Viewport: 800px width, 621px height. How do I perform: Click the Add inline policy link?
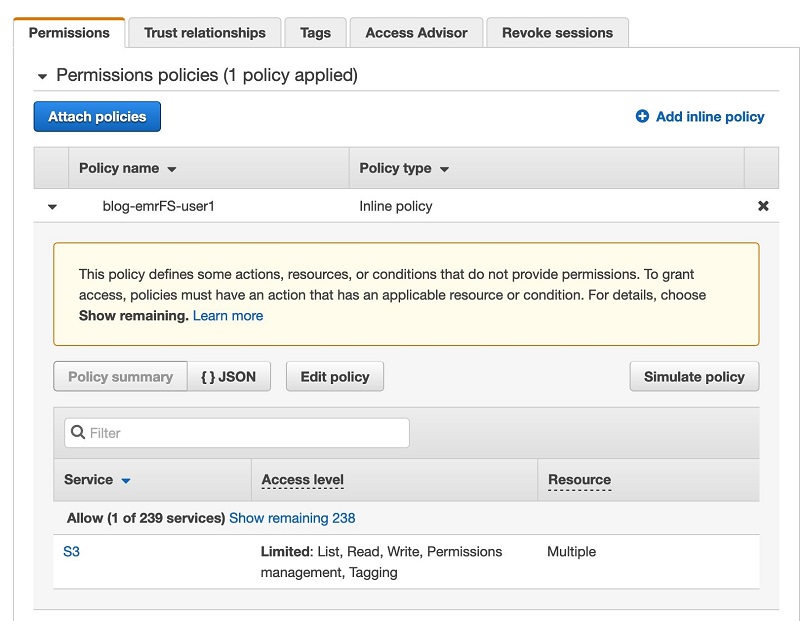[x=710, y=116]
